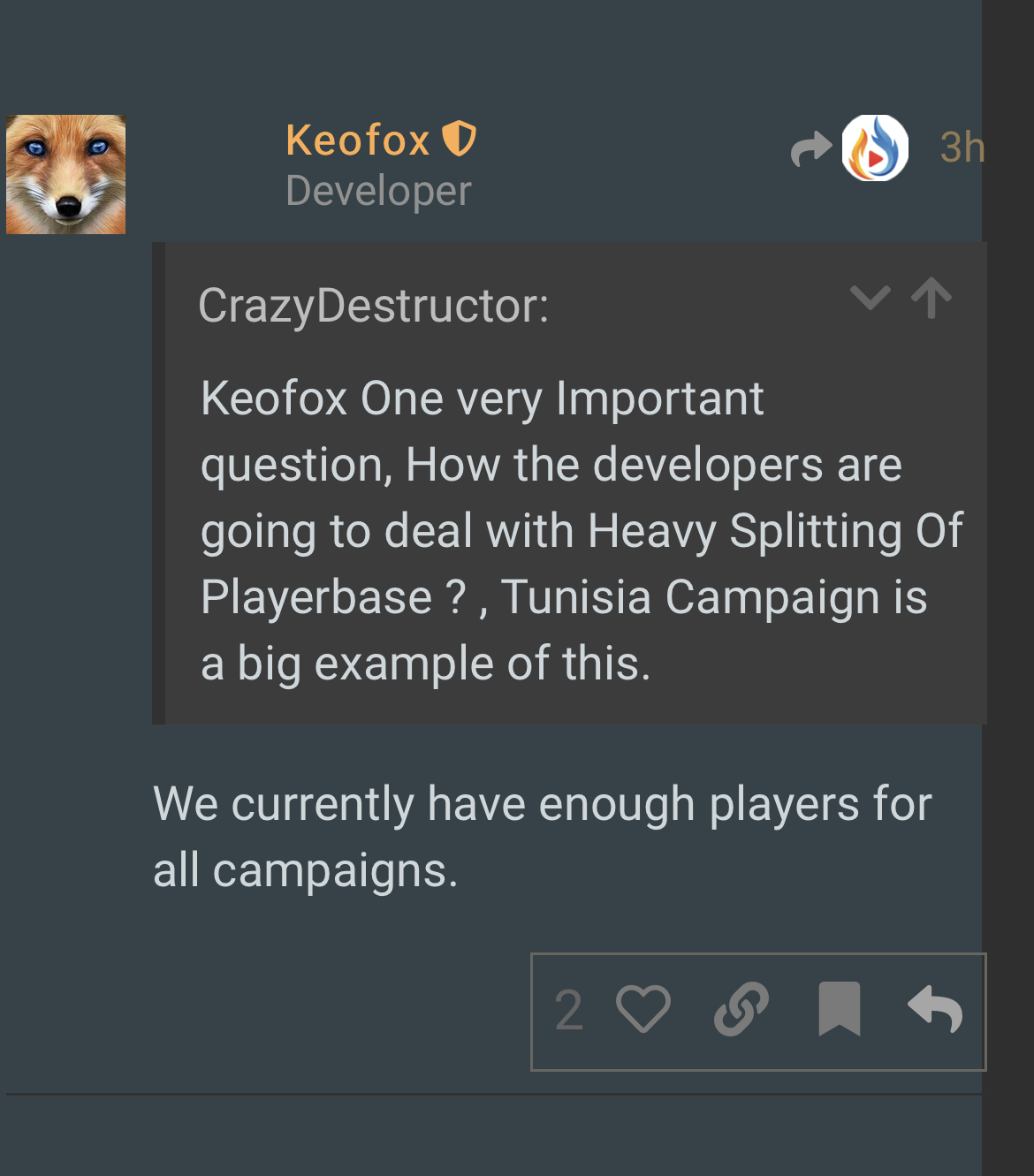Click the CrazyDestructor quote author name
The image size is (1034, 1176).
click(x=373, y=306)
